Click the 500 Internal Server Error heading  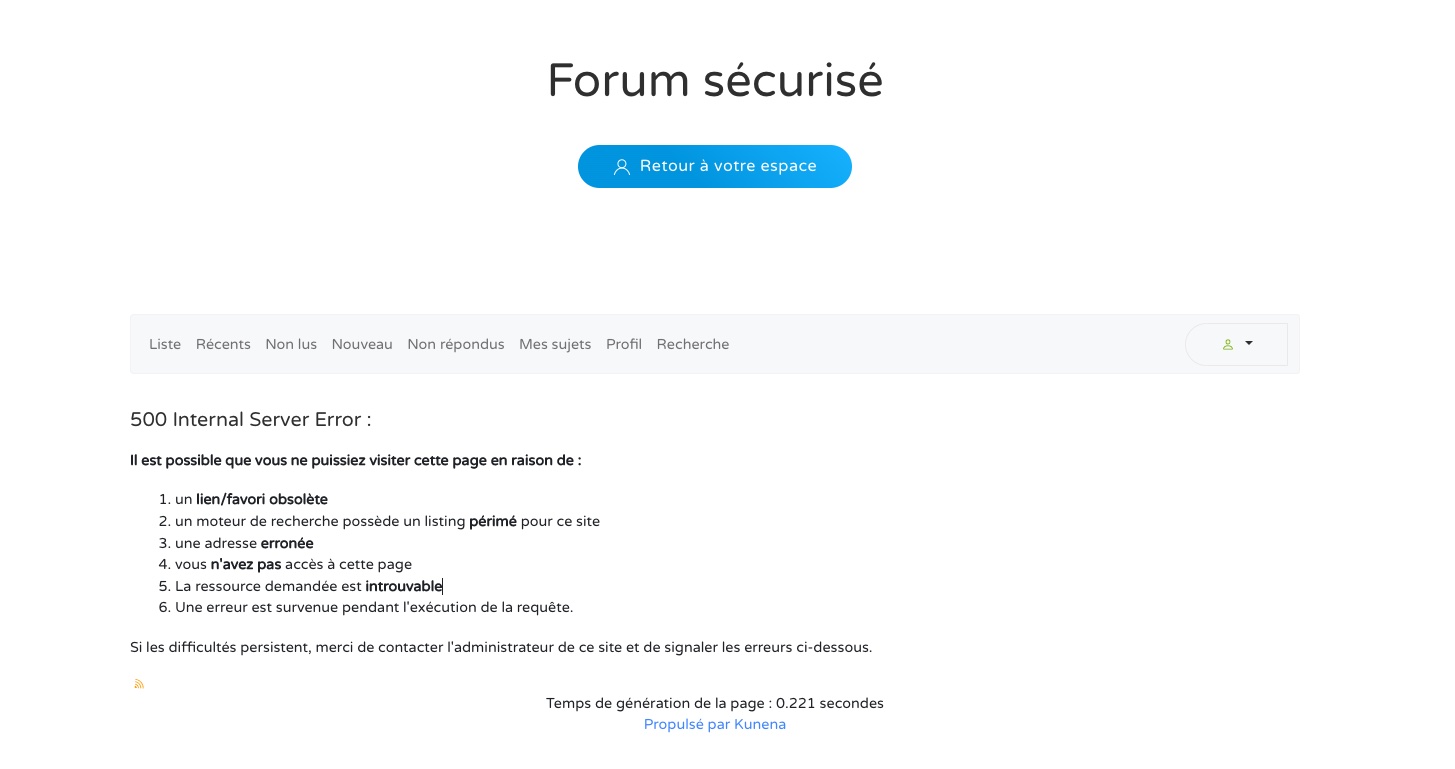pyautogui.click(x=251, y=420)
